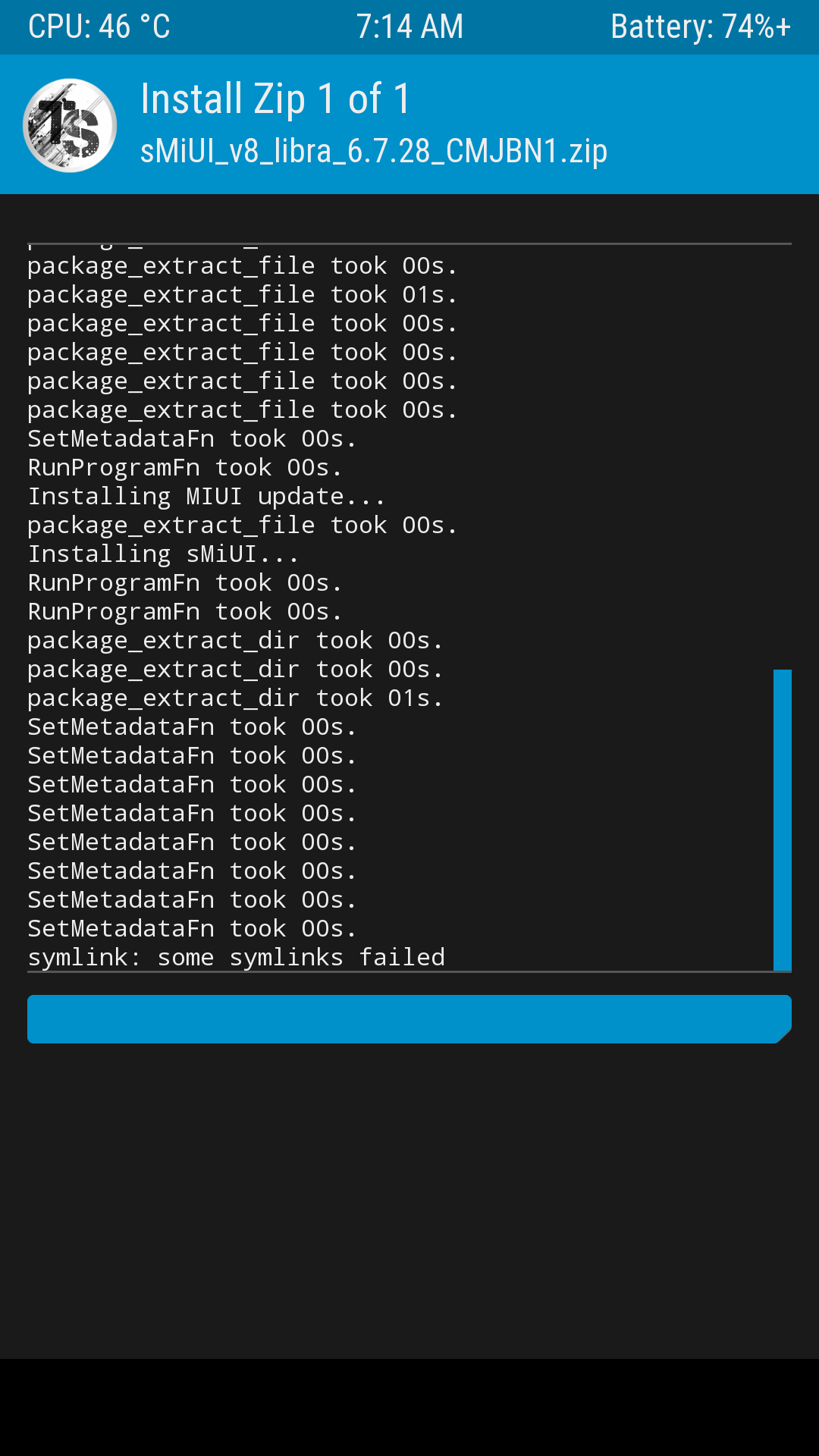Click the Install Zip 1 of 1 title
Image resolution: width=819 pixels, height=1456 pixels.
point(276,99)
